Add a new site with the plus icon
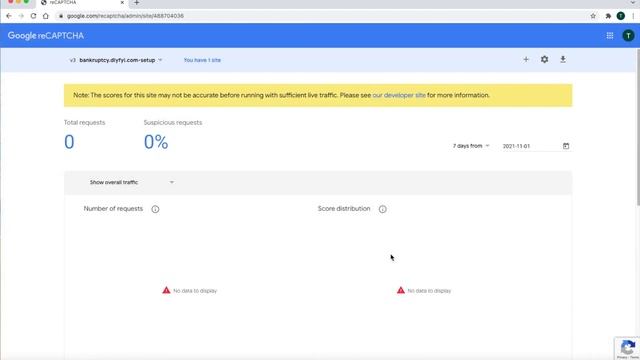 pyautogui.click(x=526, y=60)
